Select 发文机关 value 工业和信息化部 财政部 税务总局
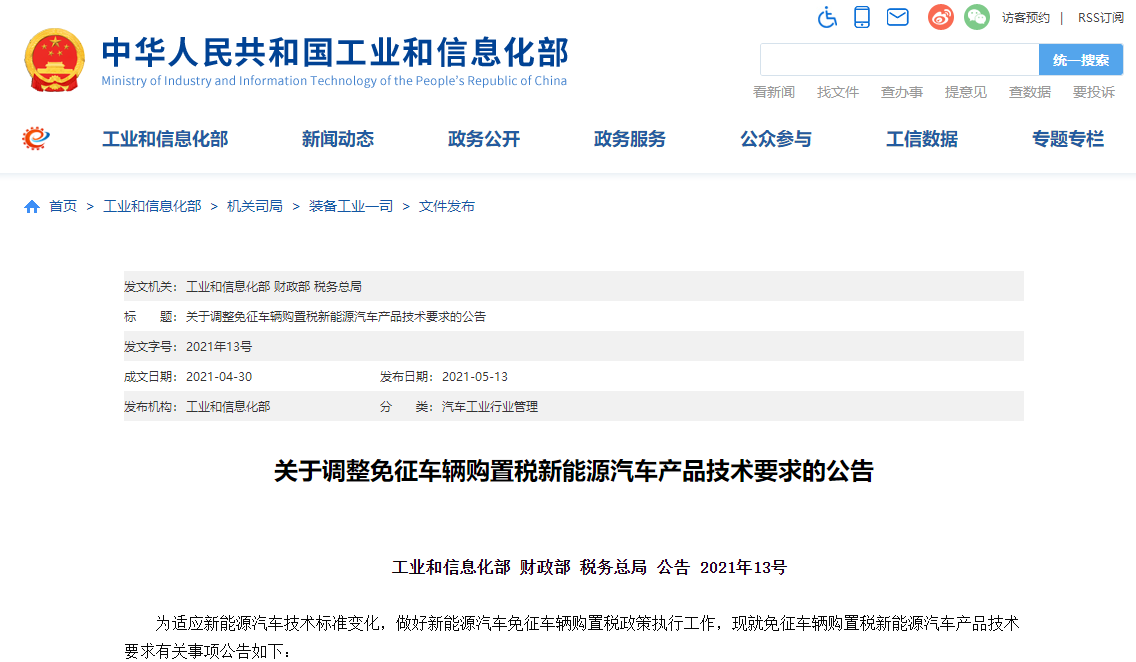1136x662 pixels. coord(274,287)
